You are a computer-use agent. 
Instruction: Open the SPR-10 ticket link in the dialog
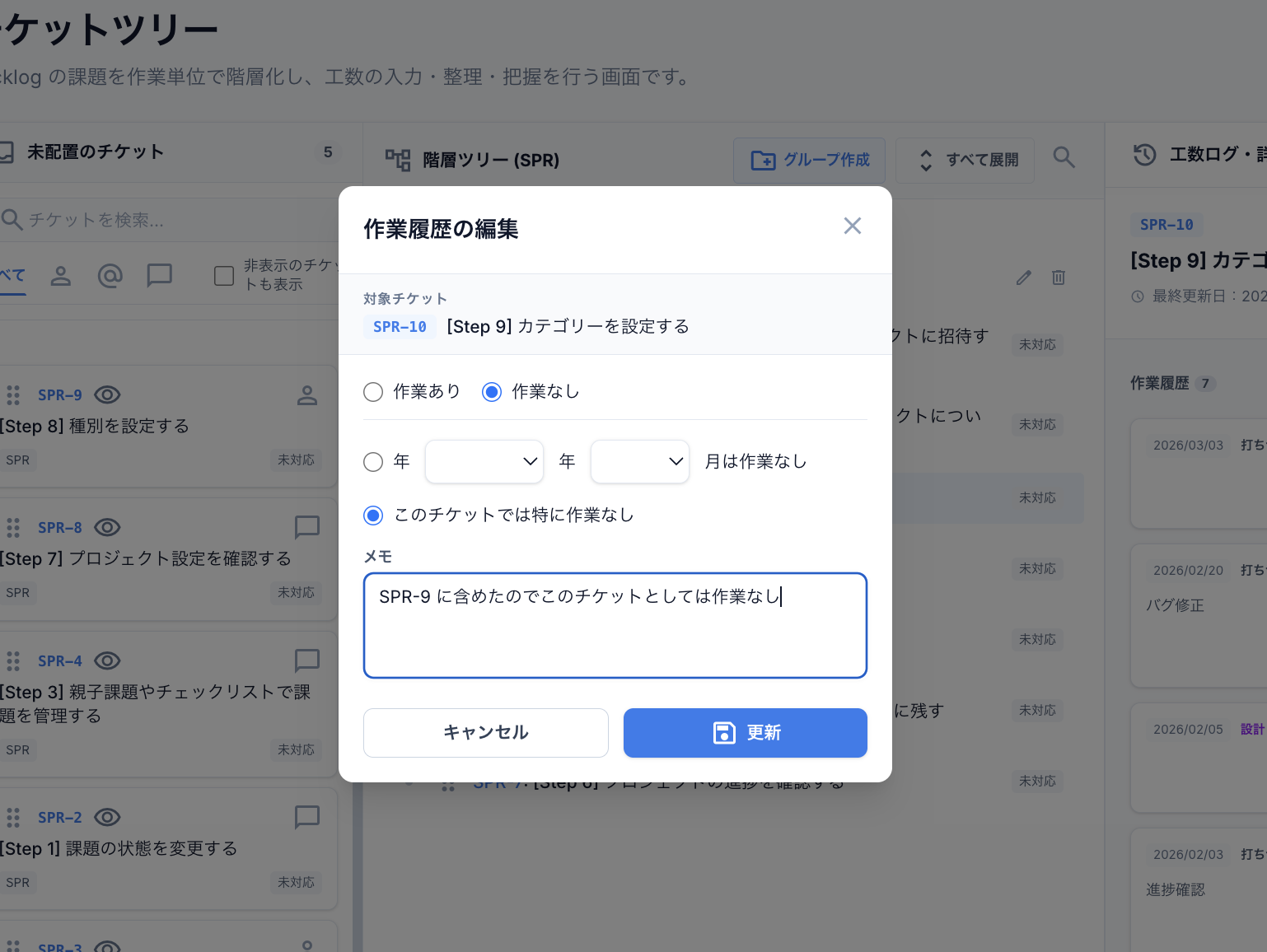tap(399, 326)
